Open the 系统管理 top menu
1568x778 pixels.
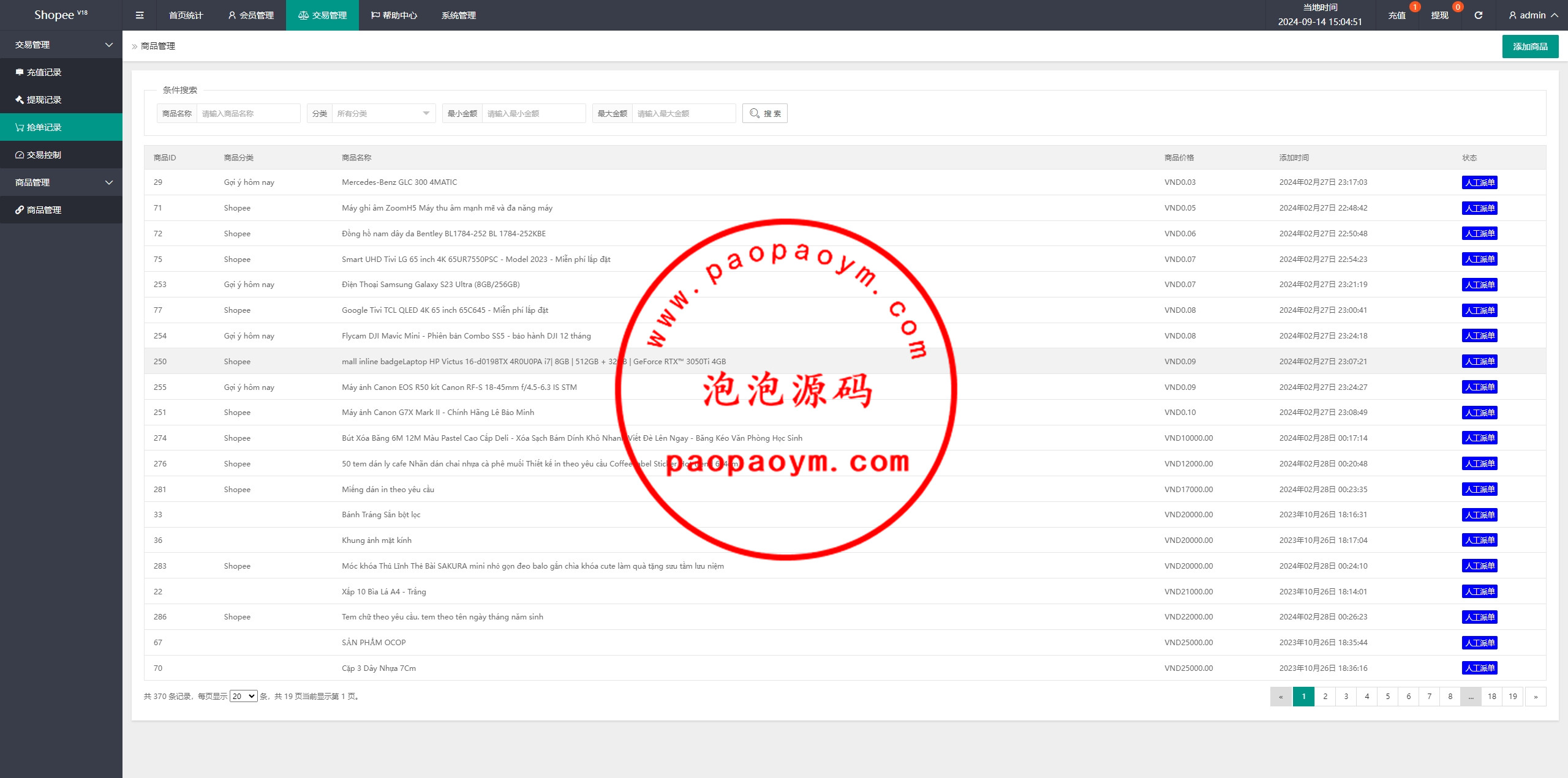pos(459,15)
